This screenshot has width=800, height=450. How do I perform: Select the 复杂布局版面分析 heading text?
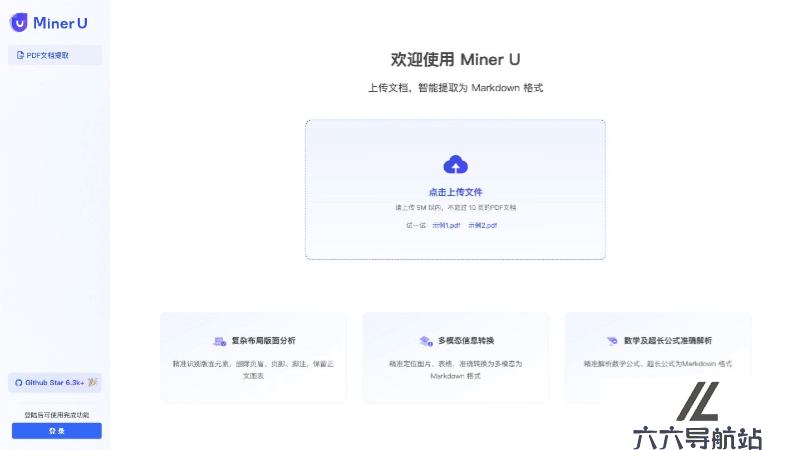click(263, 341)
